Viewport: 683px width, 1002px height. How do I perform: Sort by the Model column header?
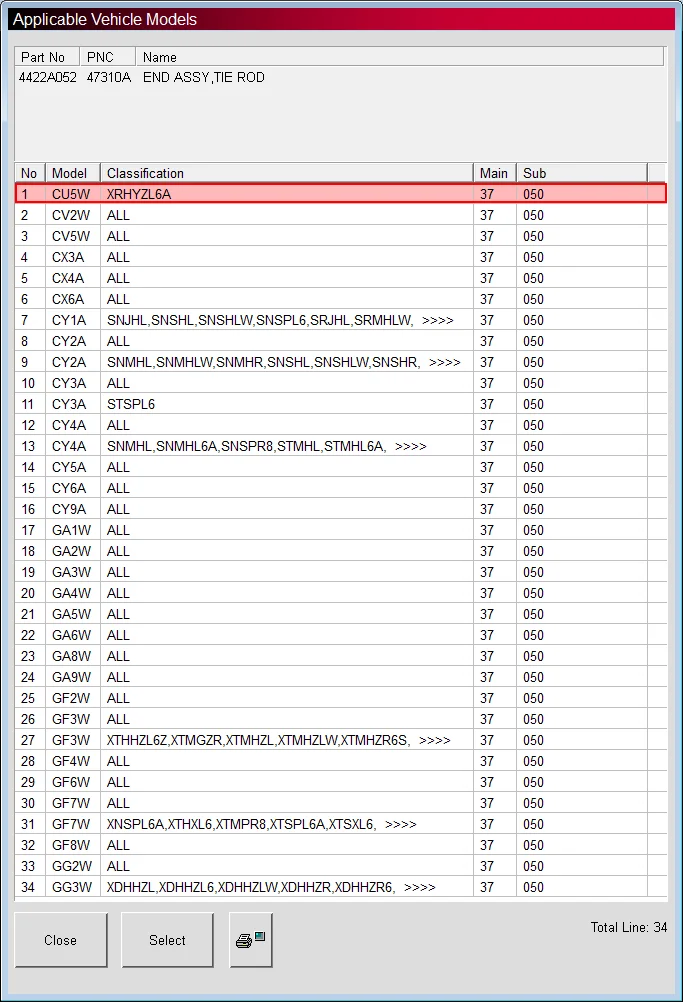click(73, 173)
